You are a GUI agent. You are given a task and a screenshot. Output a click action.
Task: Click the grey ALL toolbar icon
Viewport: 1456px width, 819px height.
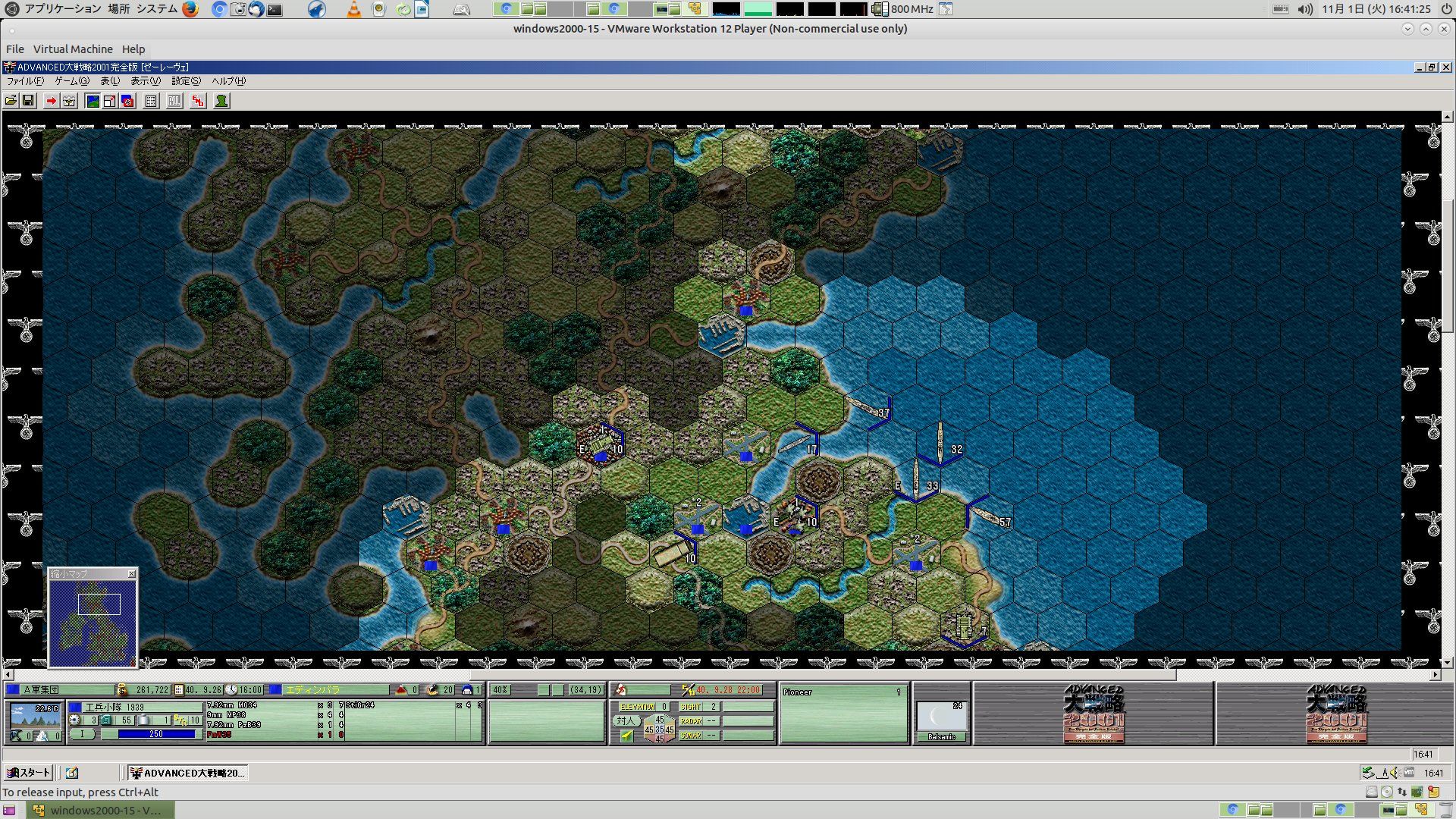[174, 101]
